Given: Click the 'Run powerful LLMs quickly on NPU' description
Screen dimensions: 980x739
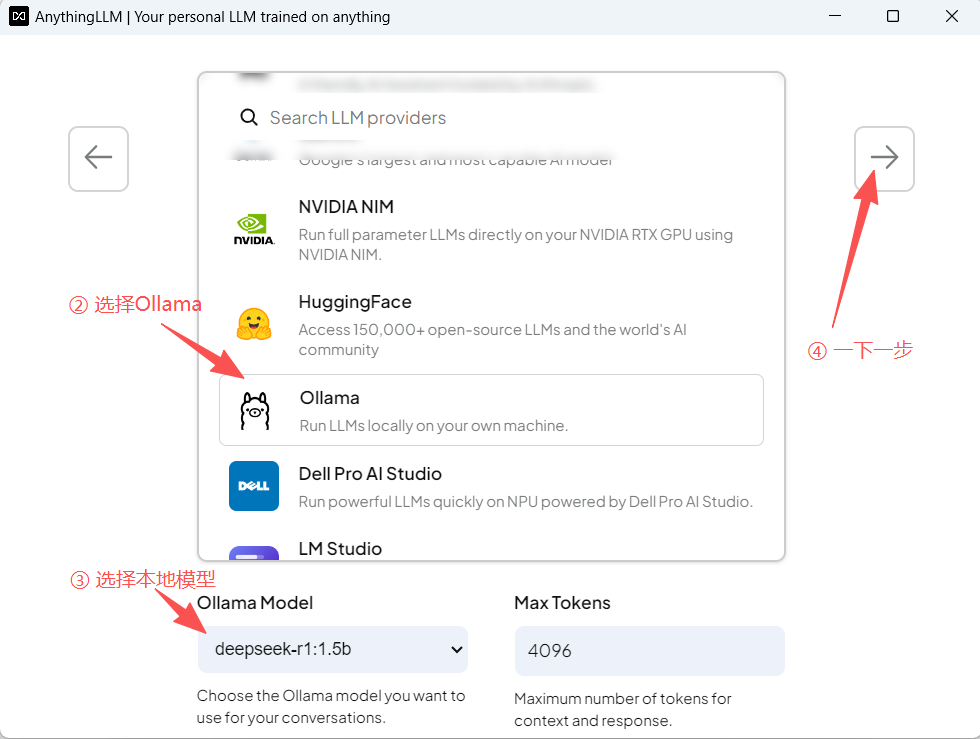Looking at the screenshot, I should [526, 502].
